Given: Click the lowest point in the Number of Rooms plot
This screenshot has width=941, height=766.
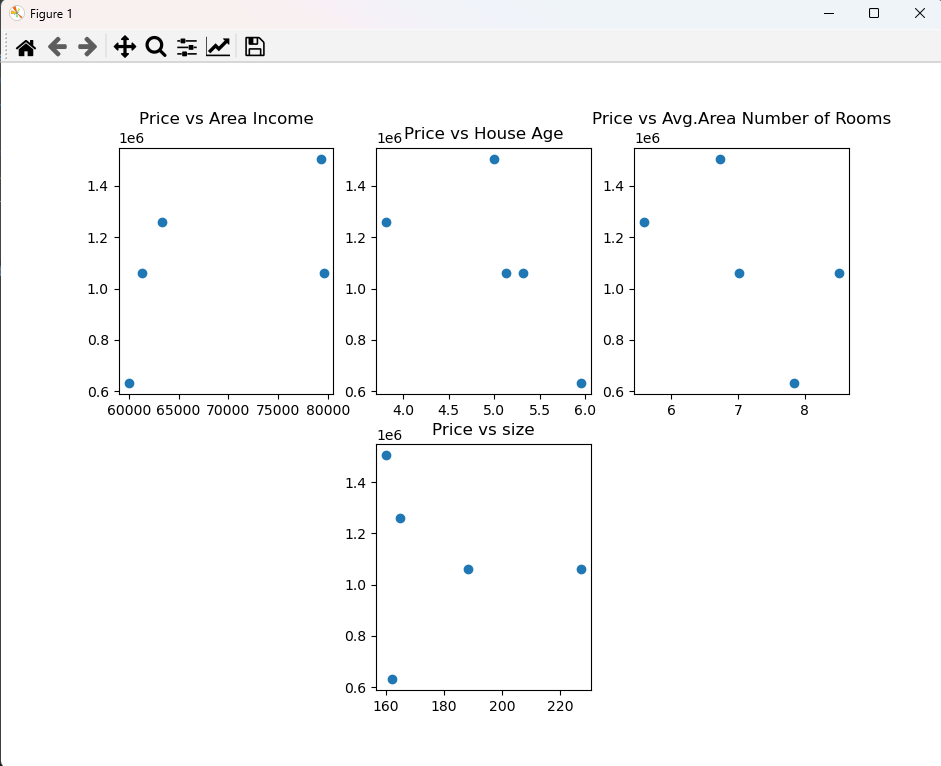Looking at the screenshot, I should tap(794, 384).
